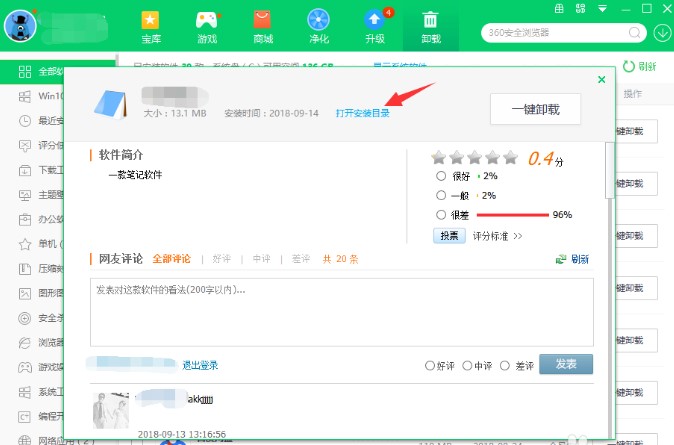The width and height of the screenshot is (674, 445).
Task: Click the star icon for 单机 category
Action: (x=25, y=244)
